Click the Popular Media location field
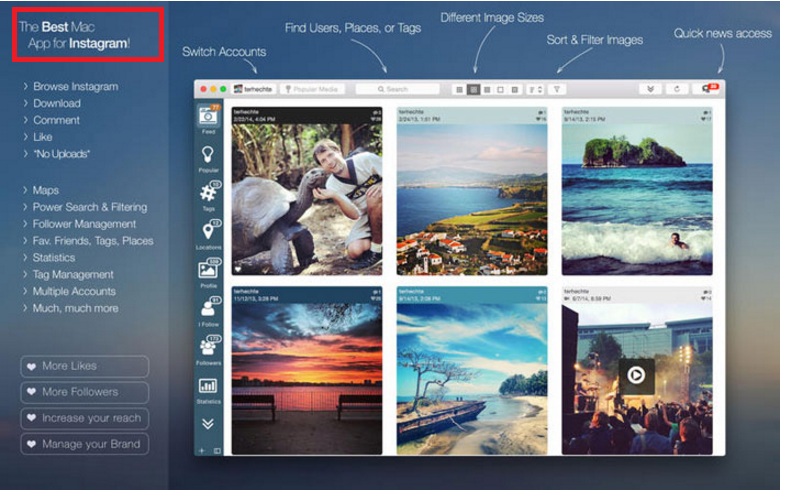Viewport: 800px width, 498px height. 312,89
